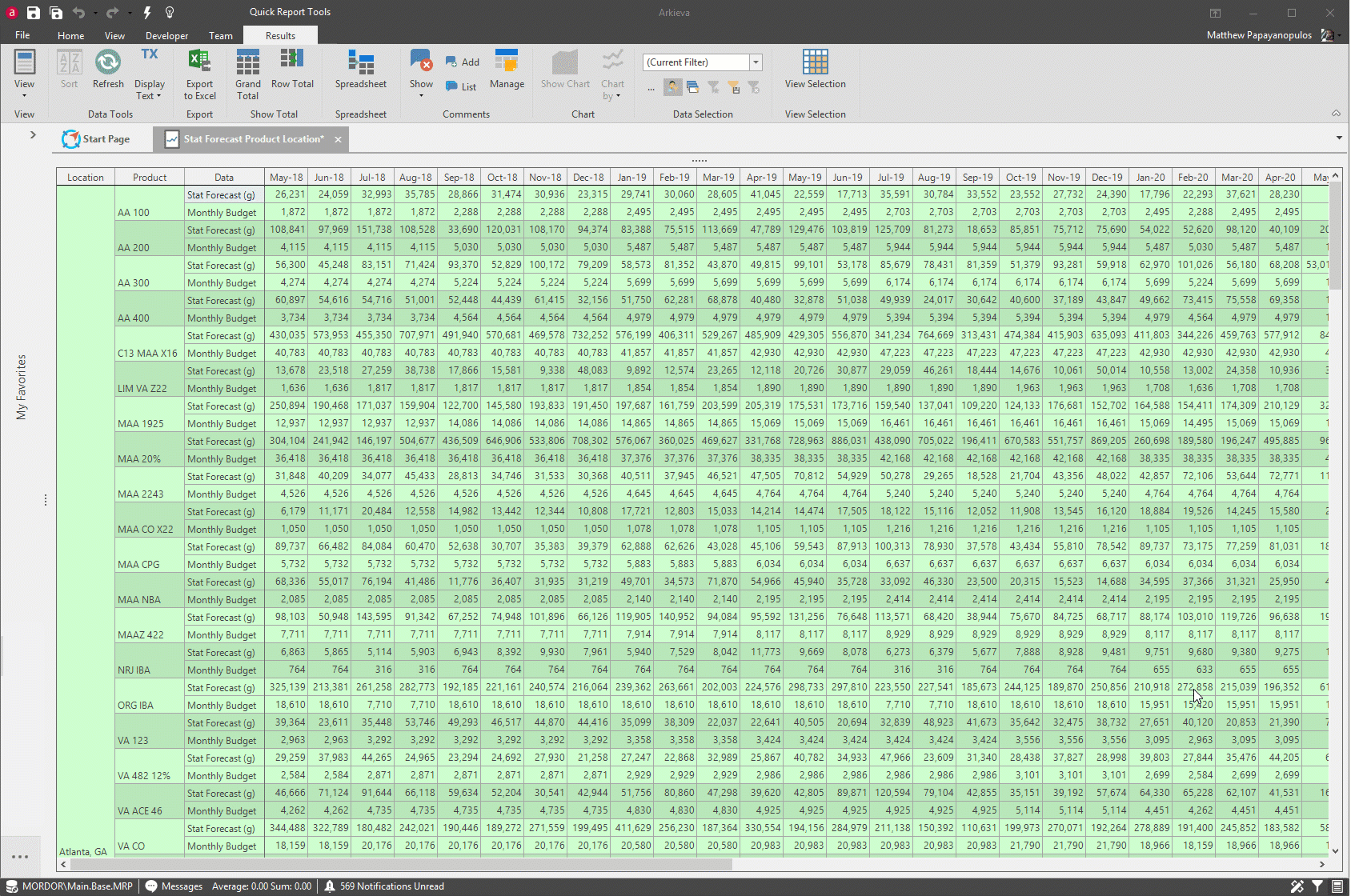Export the report to Excel
The image size is (1351, 896).
coord(199,74)
